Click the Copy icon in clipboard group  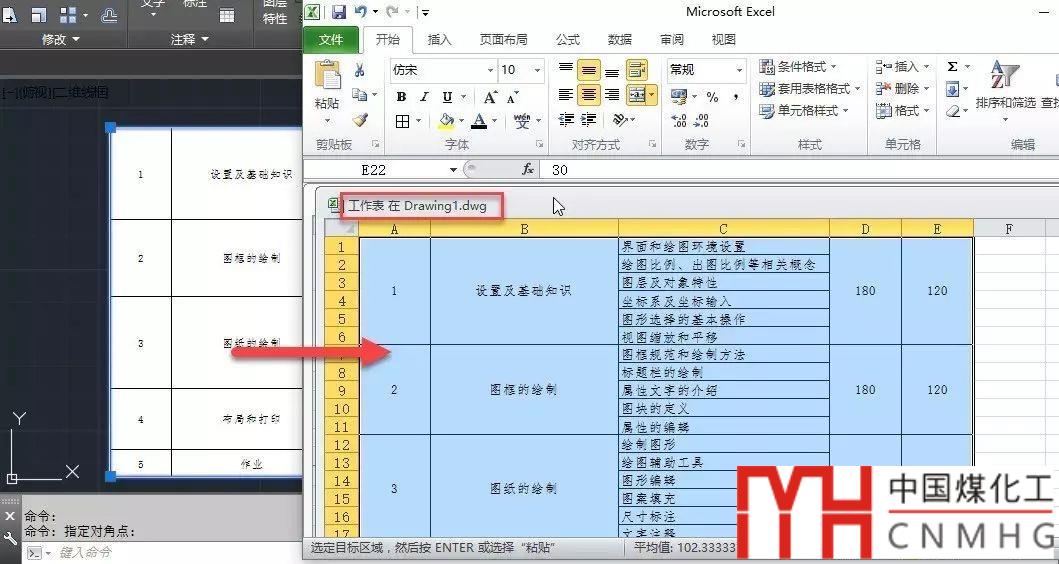coord(359,95)
